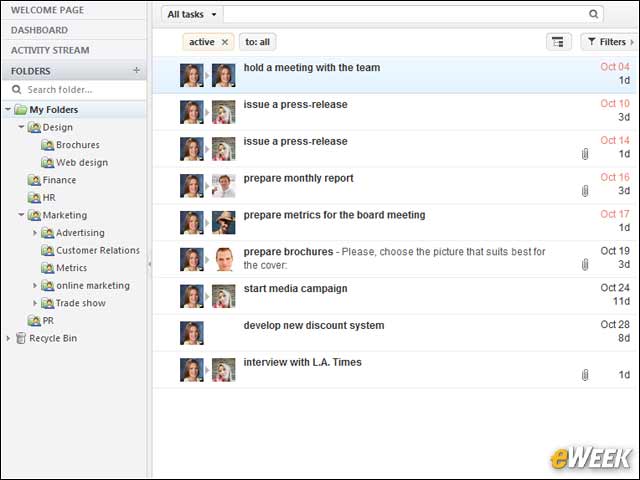The image size is (640, 480).
Task: Click the assignee avatar on prepare metrics task
Action: tap(224, 222)
